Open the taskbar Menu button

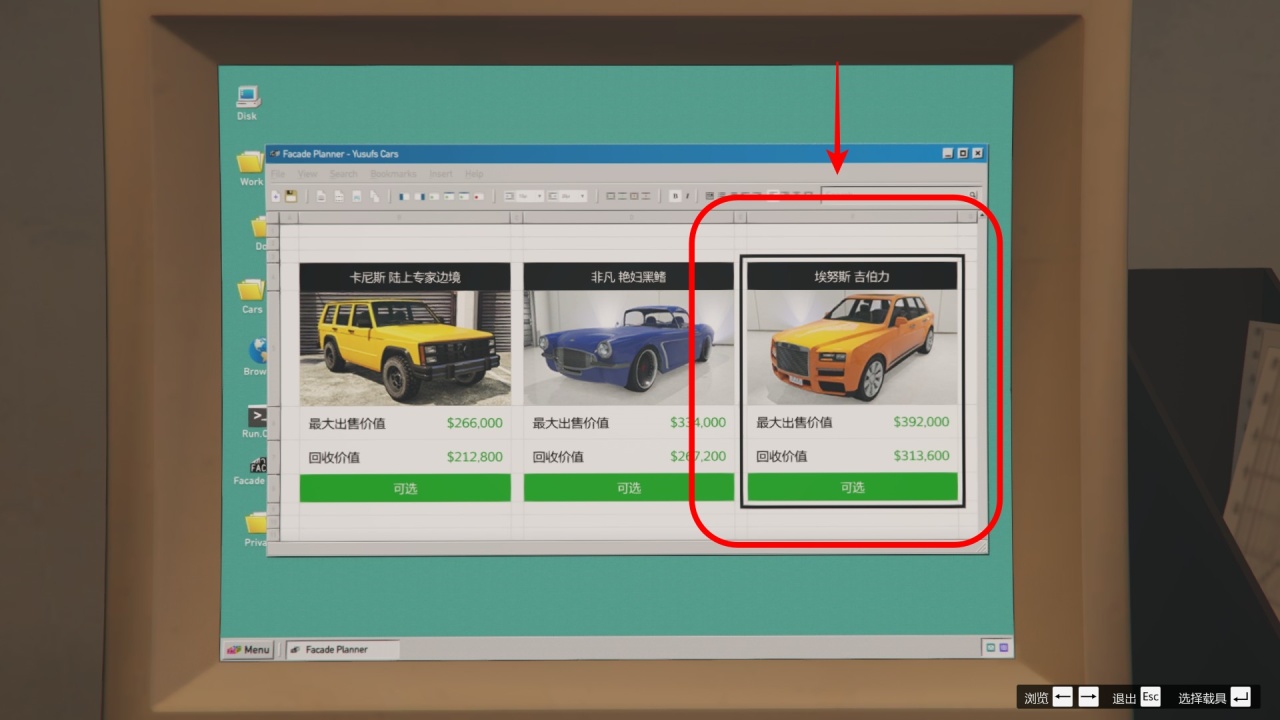point(247,649)
